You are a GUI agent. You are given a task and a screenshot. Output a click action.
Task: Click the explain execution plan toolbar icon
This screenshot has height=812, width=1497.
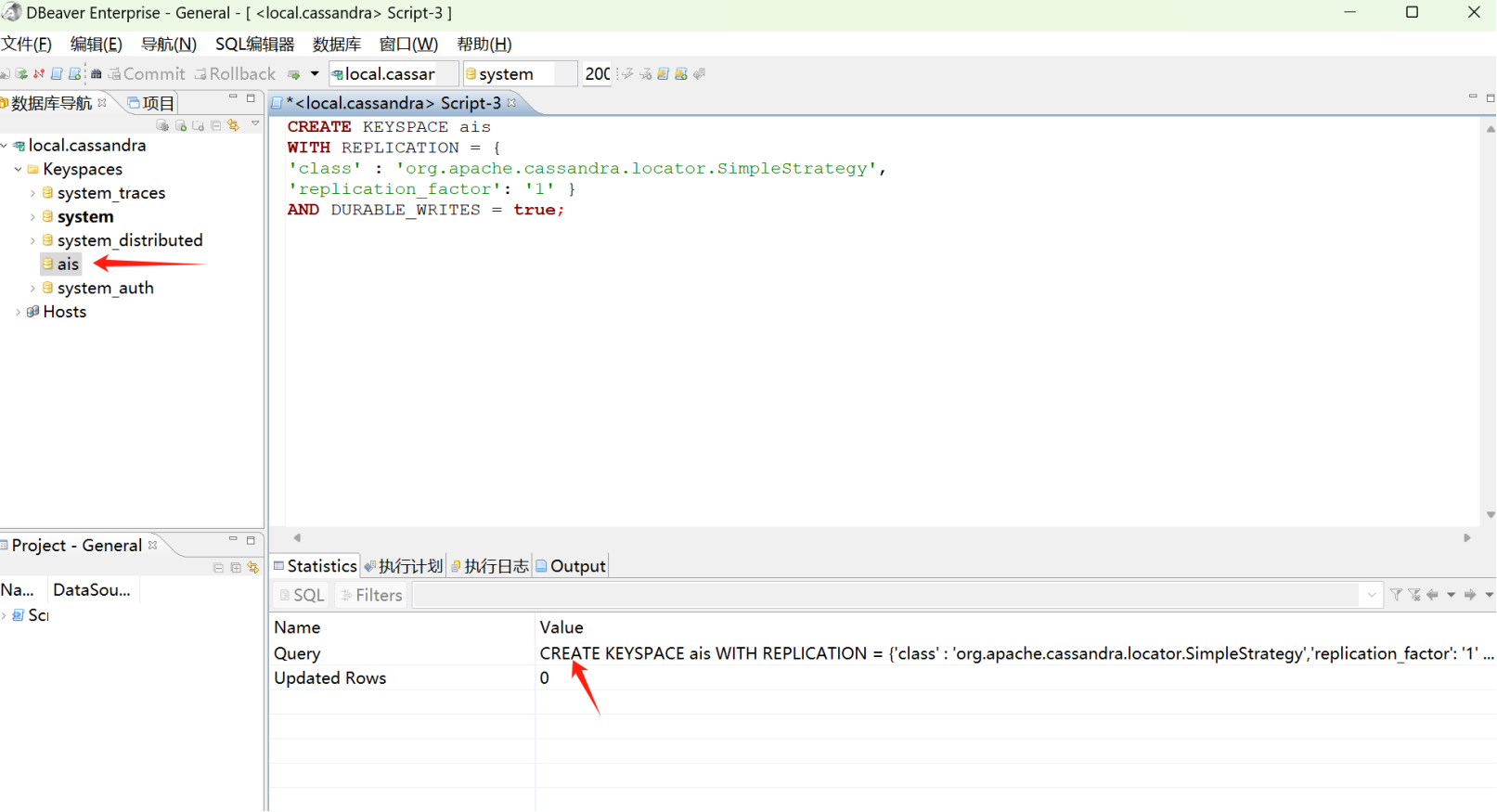click(x=700, y=74)
